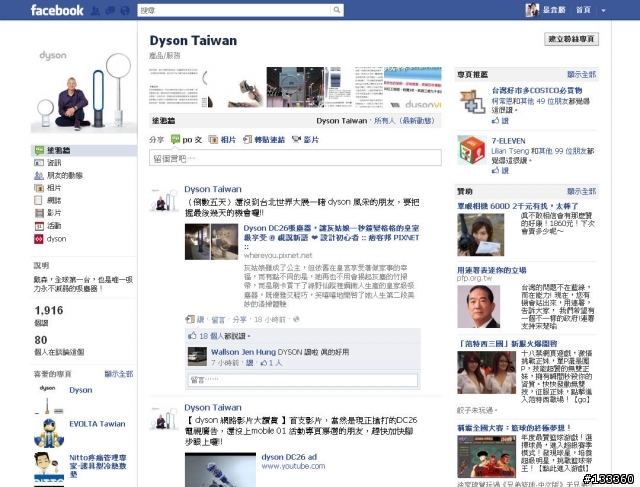Click the Wall header photo strip
This screenshot has width=640, height=487.
[x=295, y=87]
